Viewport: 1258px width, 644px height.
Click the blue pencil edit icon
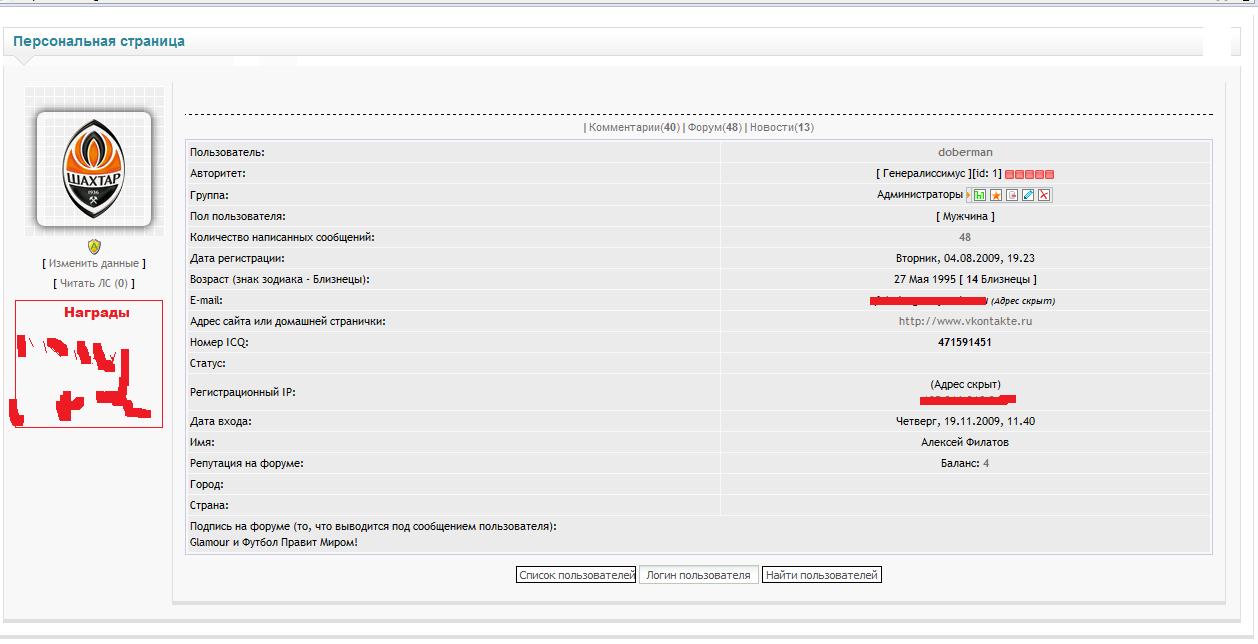point(1028,195)
